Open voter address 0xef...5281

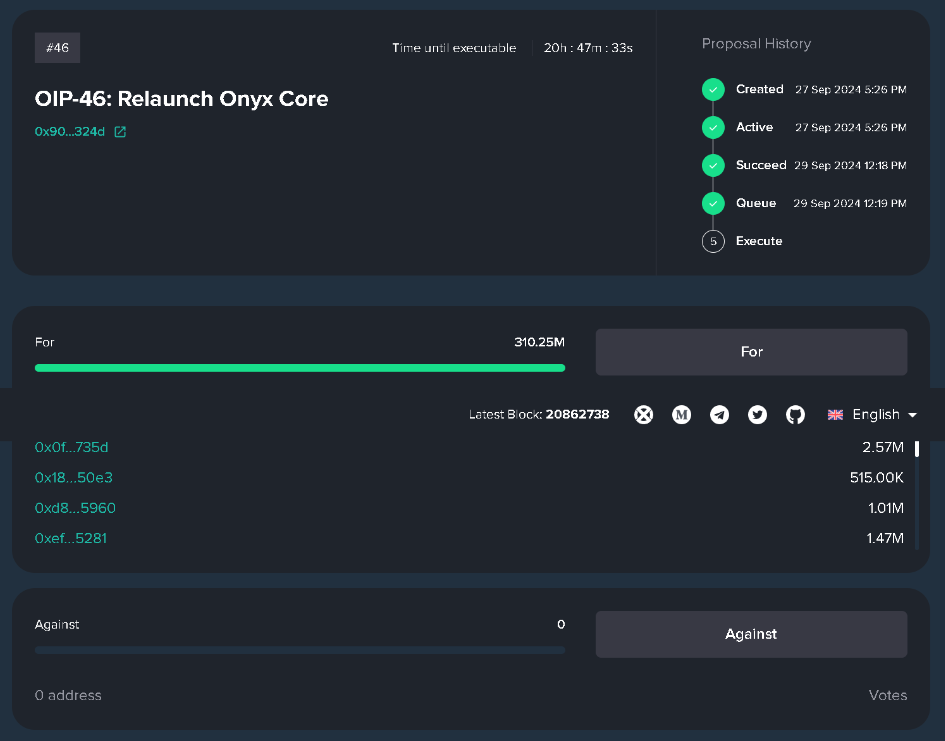click(71, 538)
